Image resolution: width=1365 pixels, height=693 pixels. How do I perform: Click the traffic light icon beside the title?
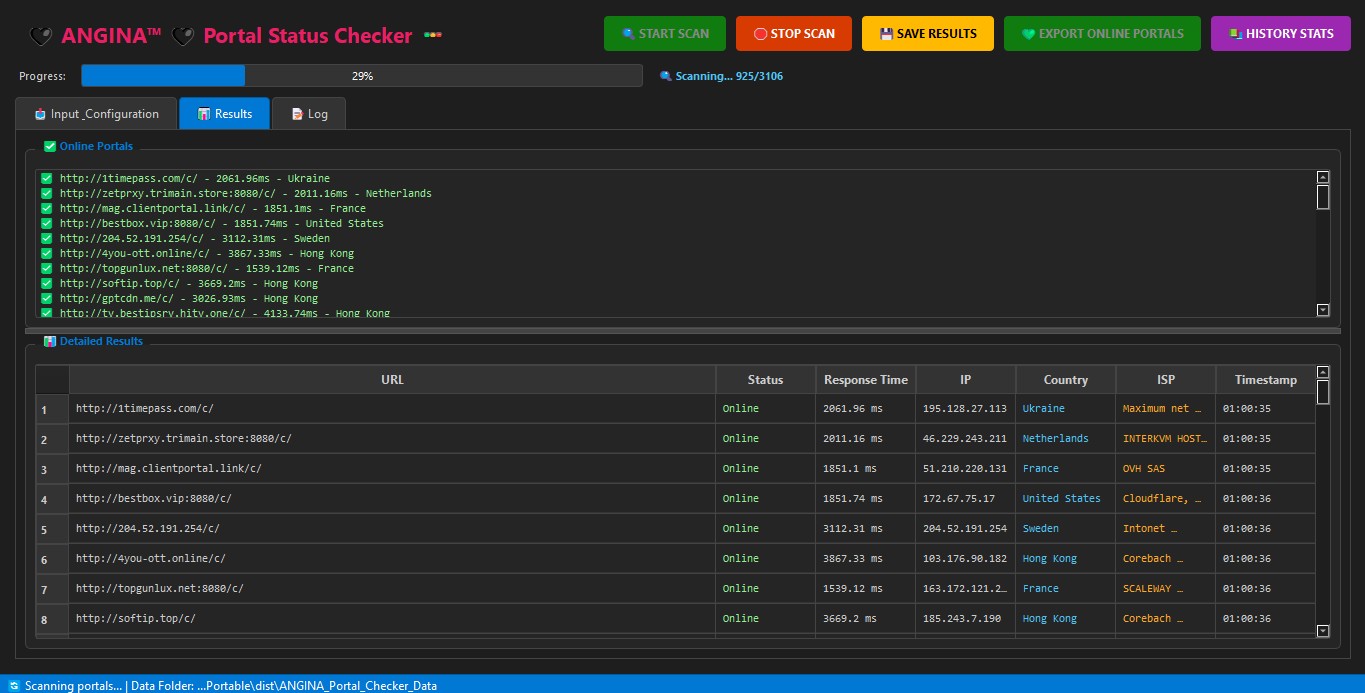coord(433,36)
